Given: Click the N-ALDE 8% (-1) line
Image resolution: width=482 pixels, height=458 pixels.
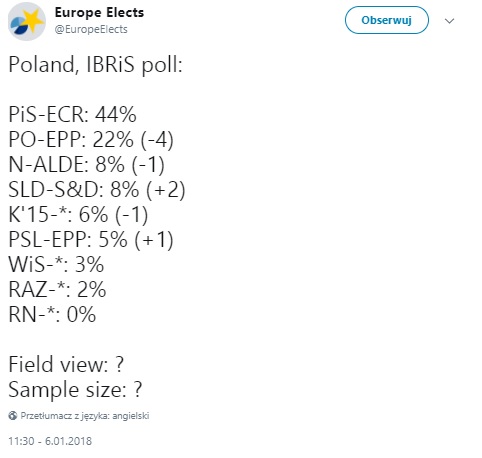Looking at the screenshot, I should 87,164.
